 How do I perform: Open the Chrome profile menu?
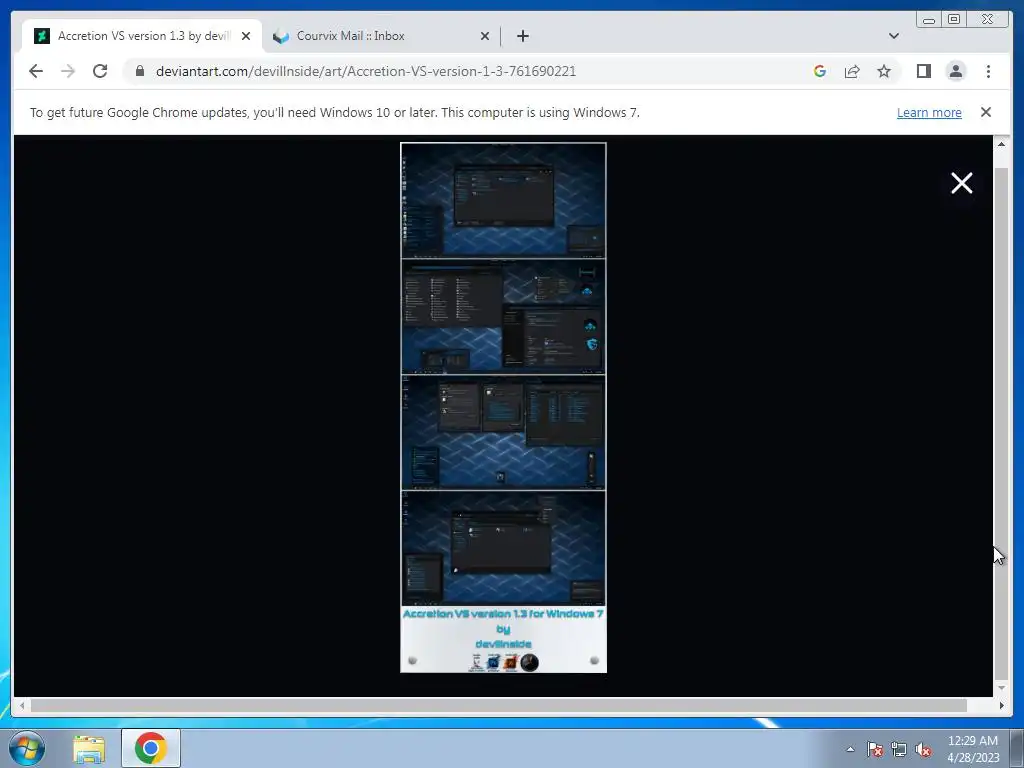(x=956, y=71)
